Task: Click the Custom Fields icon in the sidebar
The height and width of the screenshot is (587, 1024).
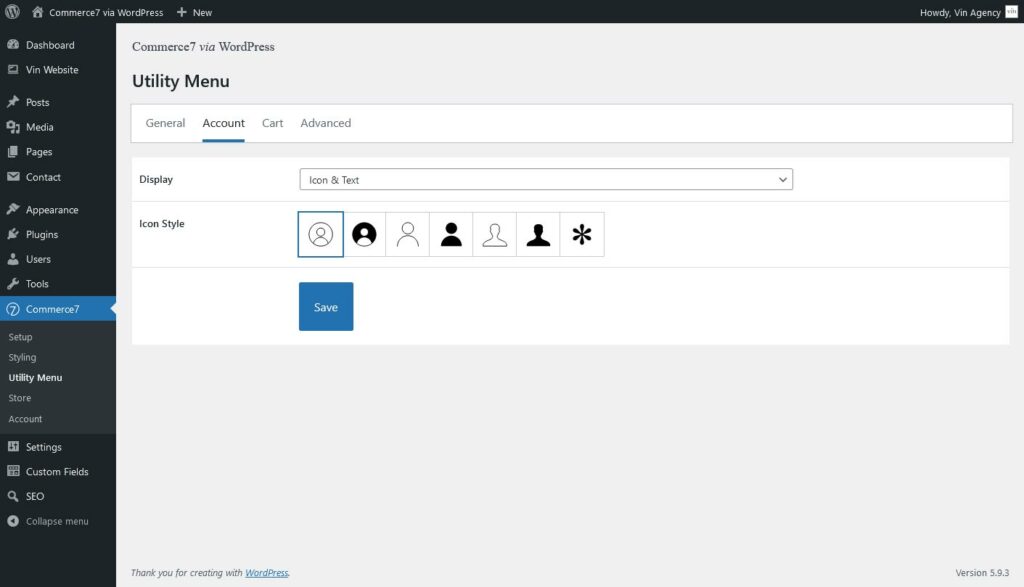Action: [14, 471]
